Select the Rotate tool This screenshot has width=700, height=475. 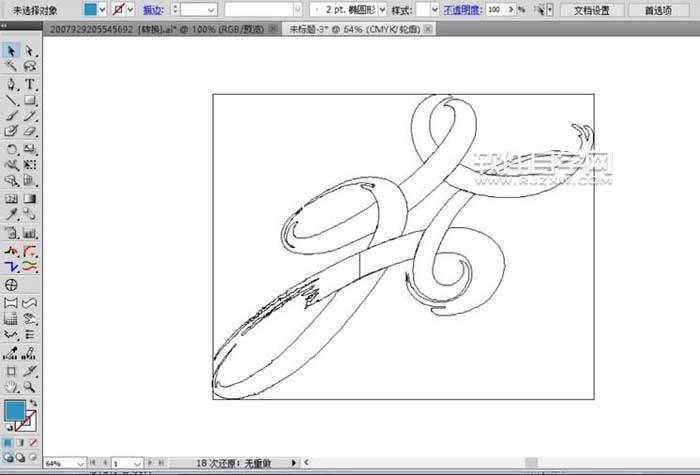(x=11, y=149)
